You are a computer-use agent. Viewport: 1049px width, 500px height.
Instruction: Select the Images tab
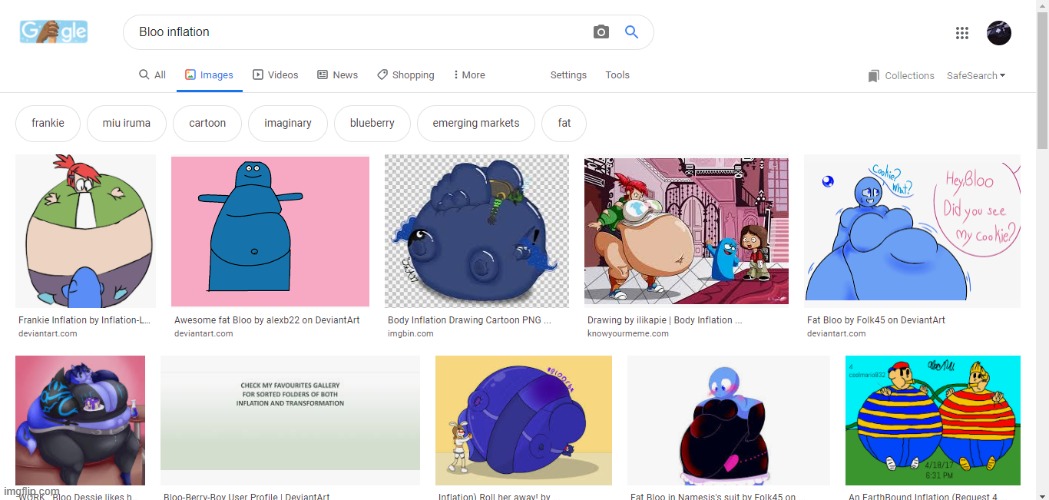[x=209, y=75]
